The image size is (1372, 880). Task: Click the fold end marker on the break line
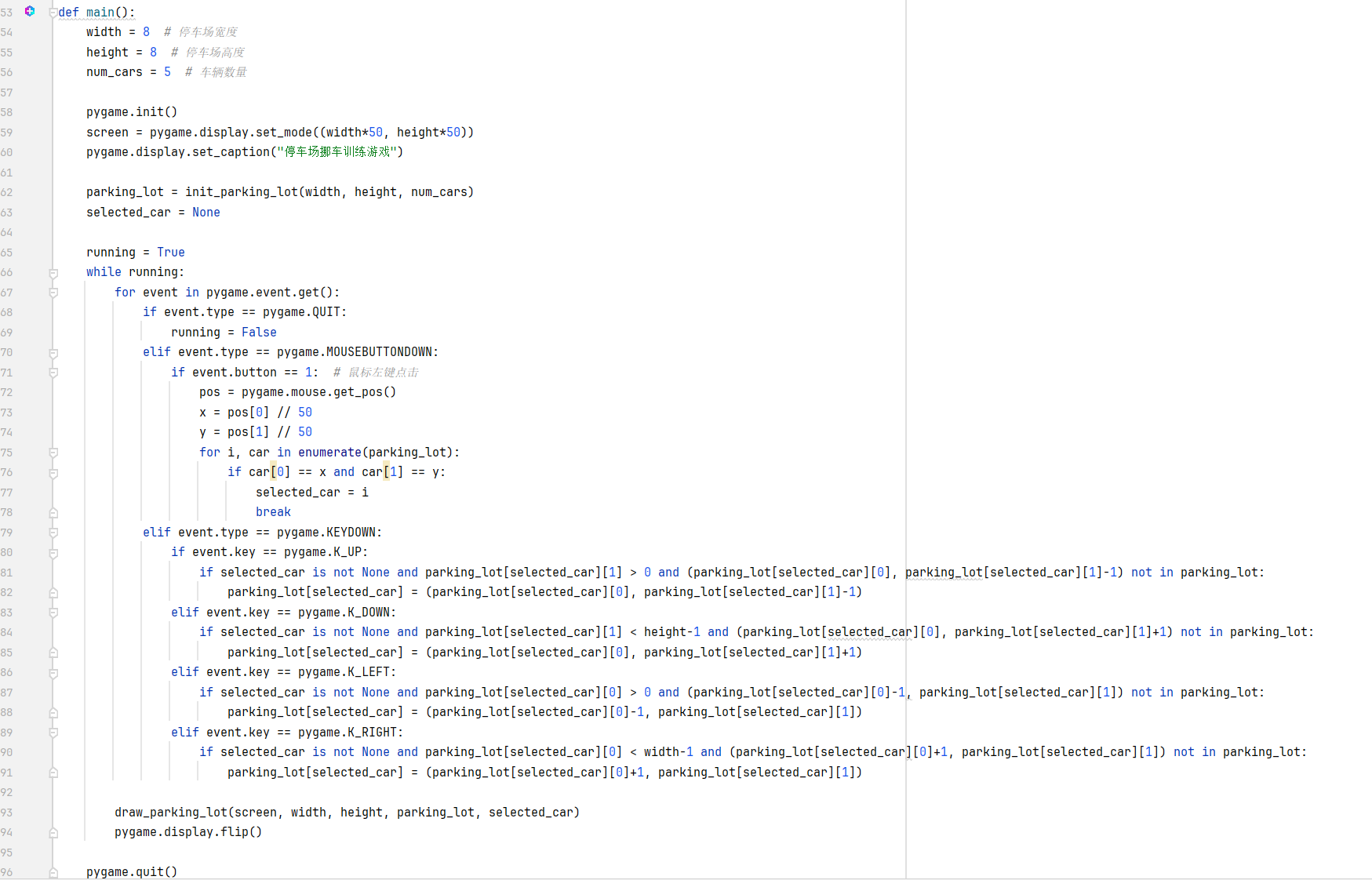[x=53, y=513]
